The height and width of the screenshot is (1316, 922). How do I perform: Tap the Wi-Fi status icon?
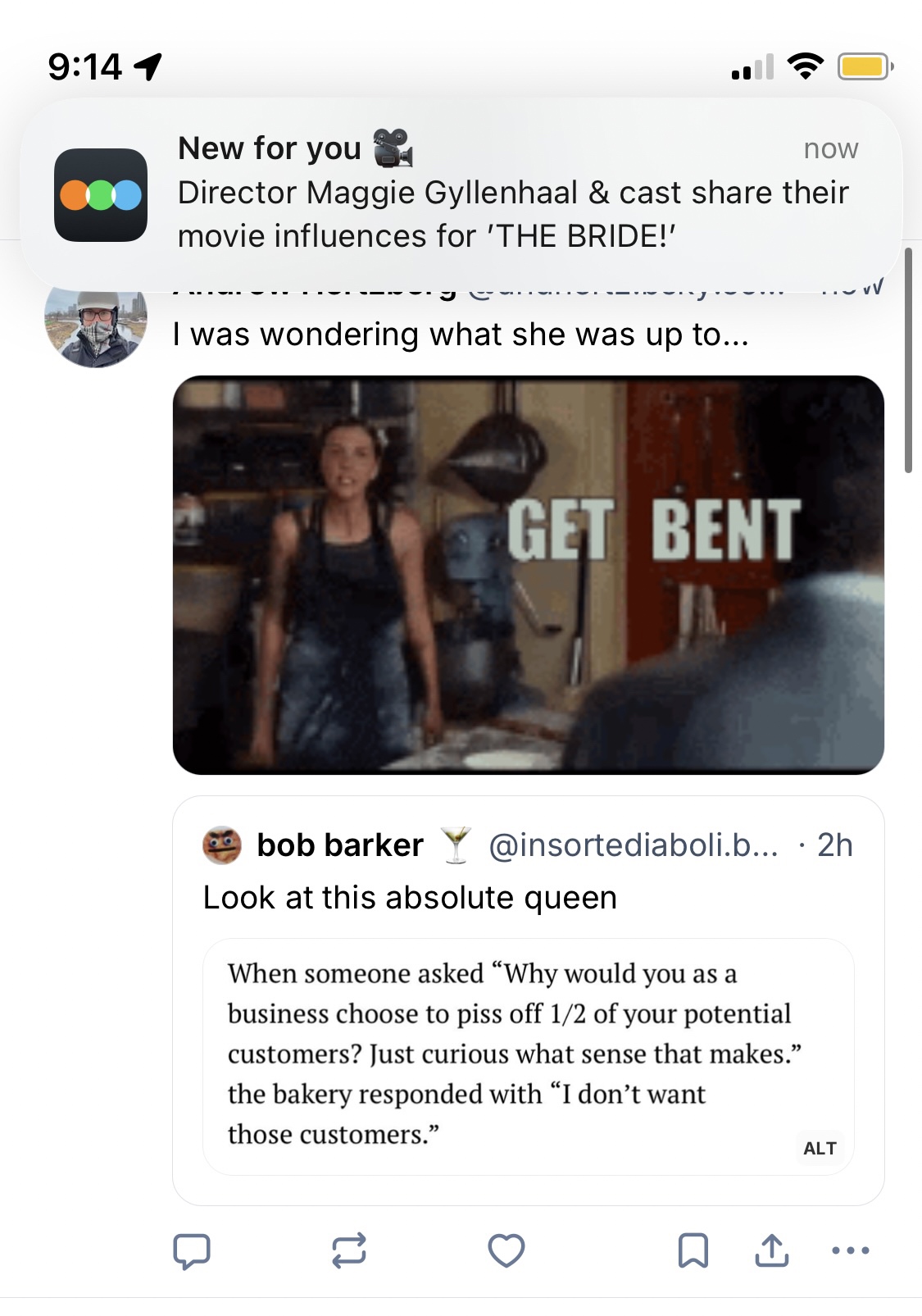pos(806,66)
